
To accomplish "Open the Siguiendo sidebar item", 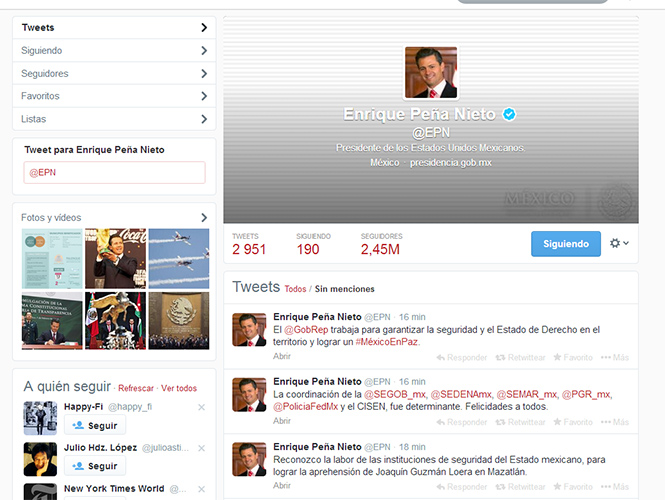I will [114, 50].
